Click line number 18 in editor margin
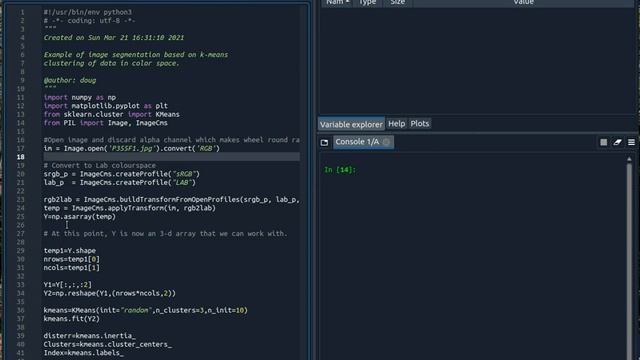 click(20, 157)
